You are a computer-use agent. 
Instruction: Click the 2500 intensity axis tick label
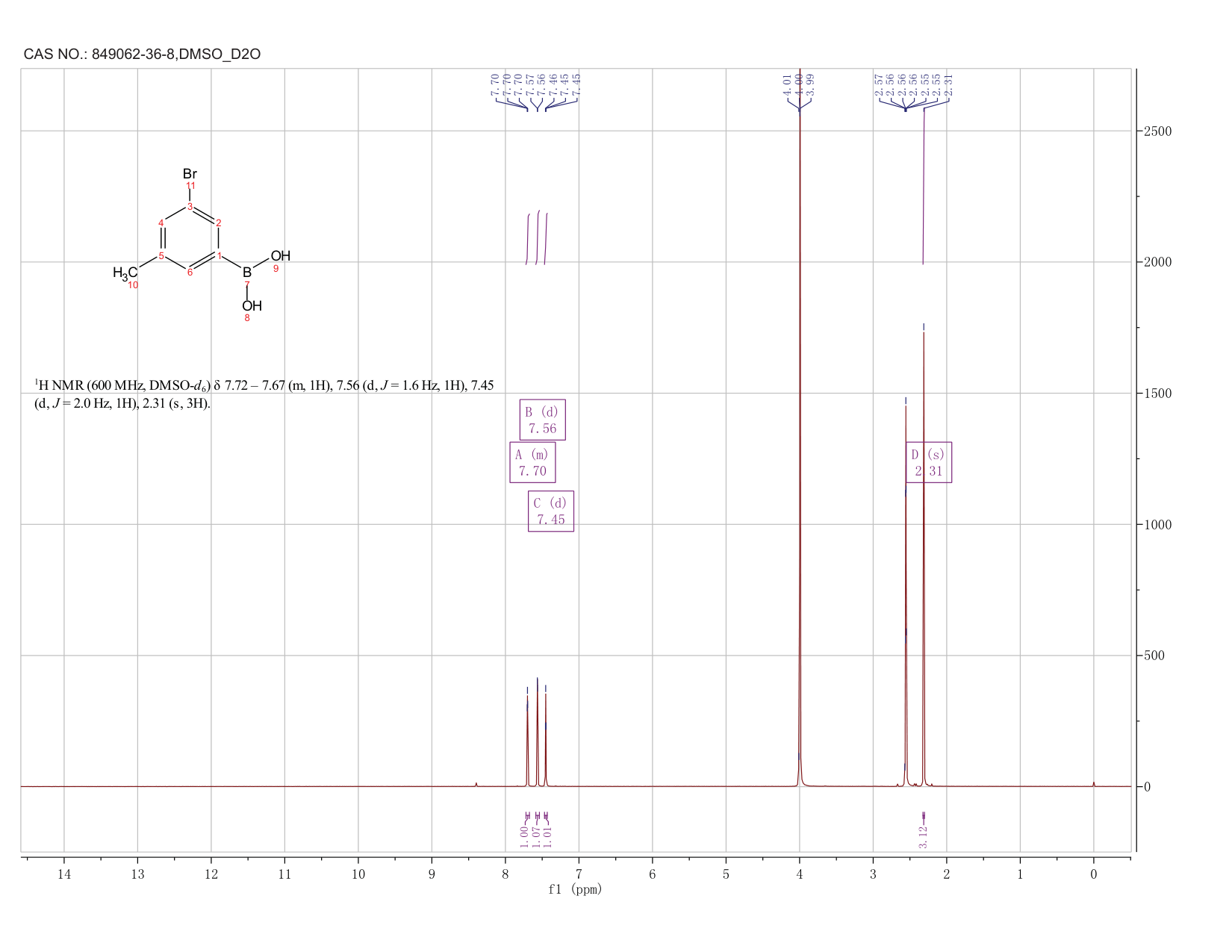pos(1157,131)
